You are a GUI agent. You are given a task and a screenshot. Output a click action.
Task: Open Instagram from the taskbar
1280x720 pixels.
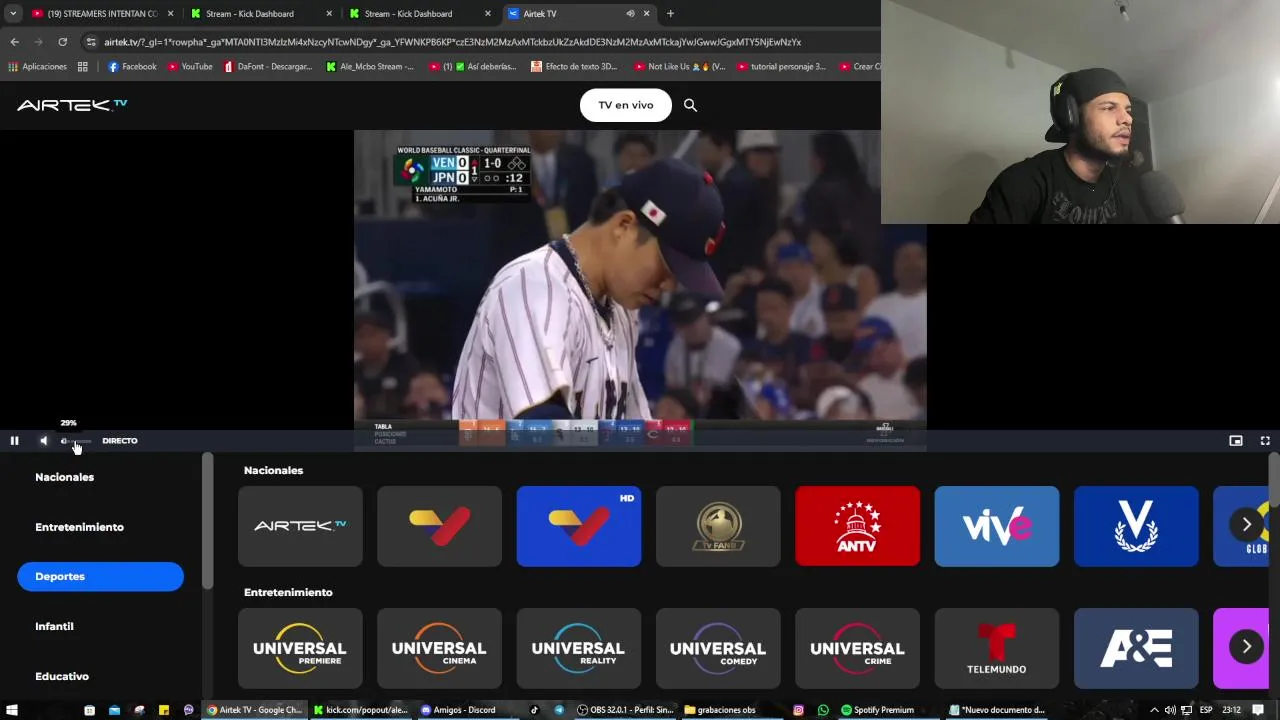(798, 710)
